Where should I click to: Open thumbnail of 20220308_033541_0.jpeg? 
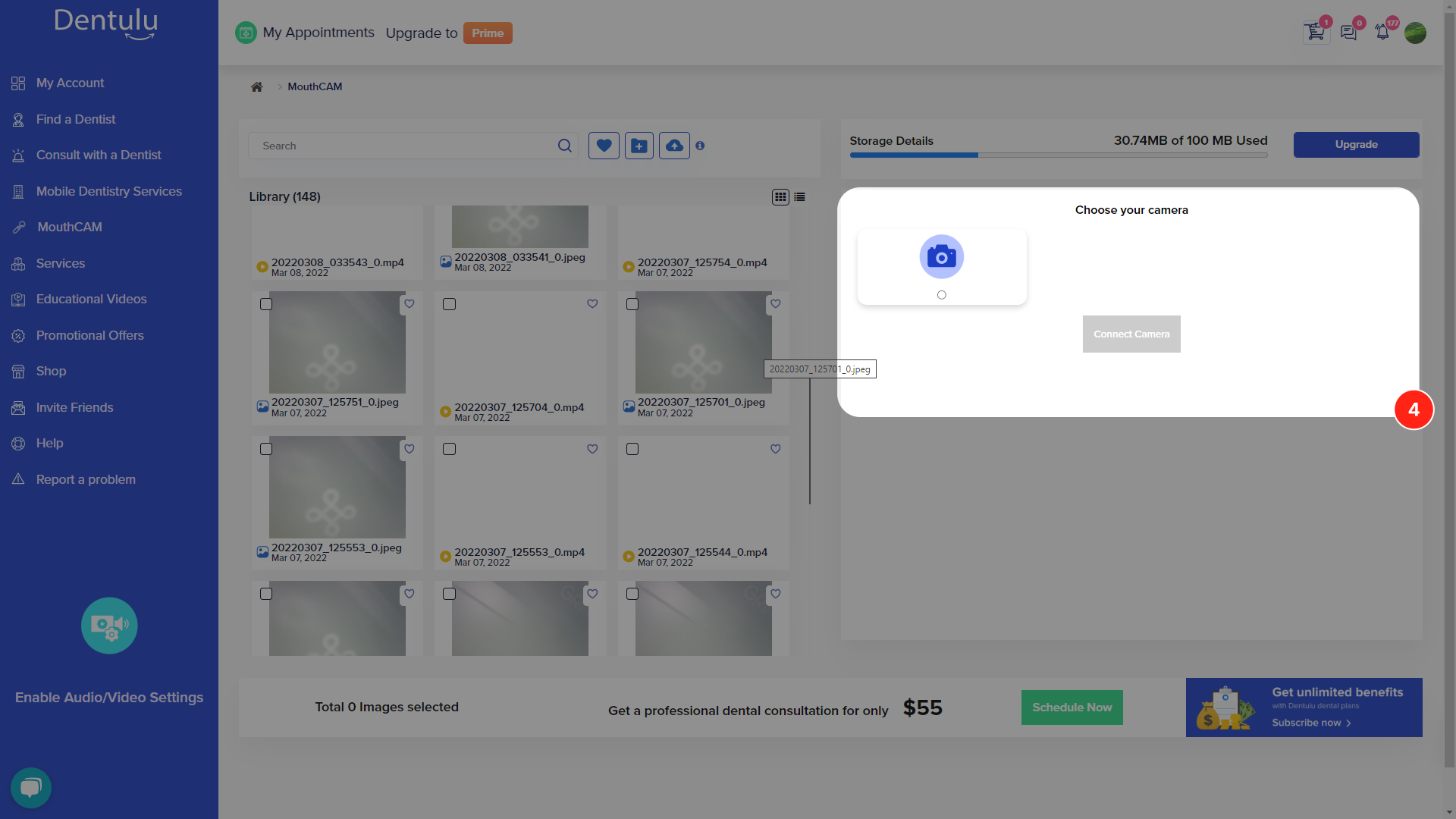[520, 227]
